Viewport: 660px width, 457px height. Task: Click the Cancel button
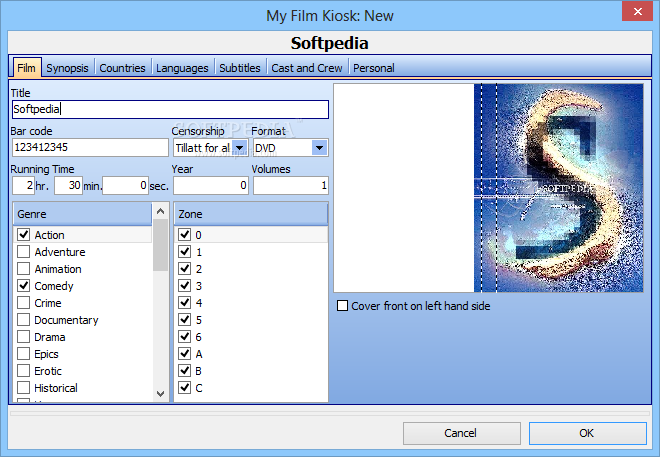(x=461, y=433)
